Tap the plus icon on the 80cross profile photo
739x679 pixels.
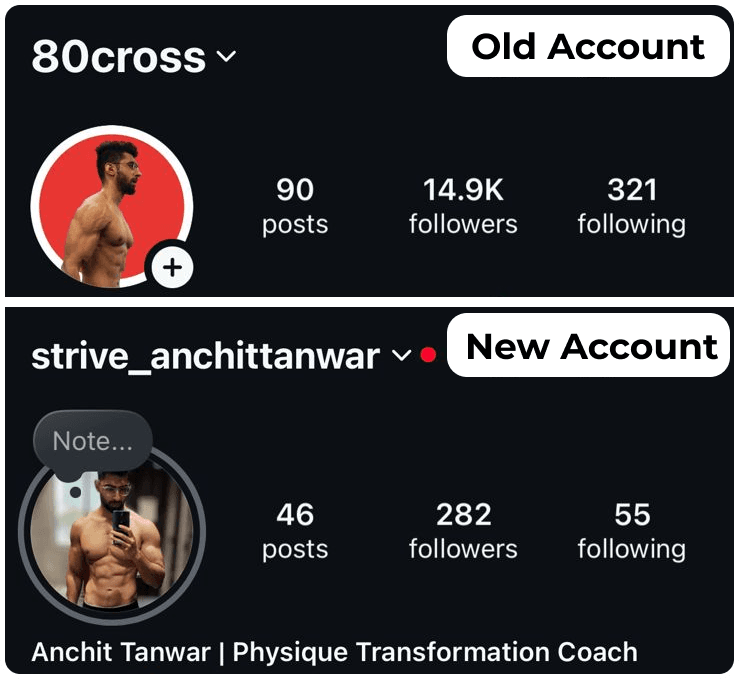(172, 267)
